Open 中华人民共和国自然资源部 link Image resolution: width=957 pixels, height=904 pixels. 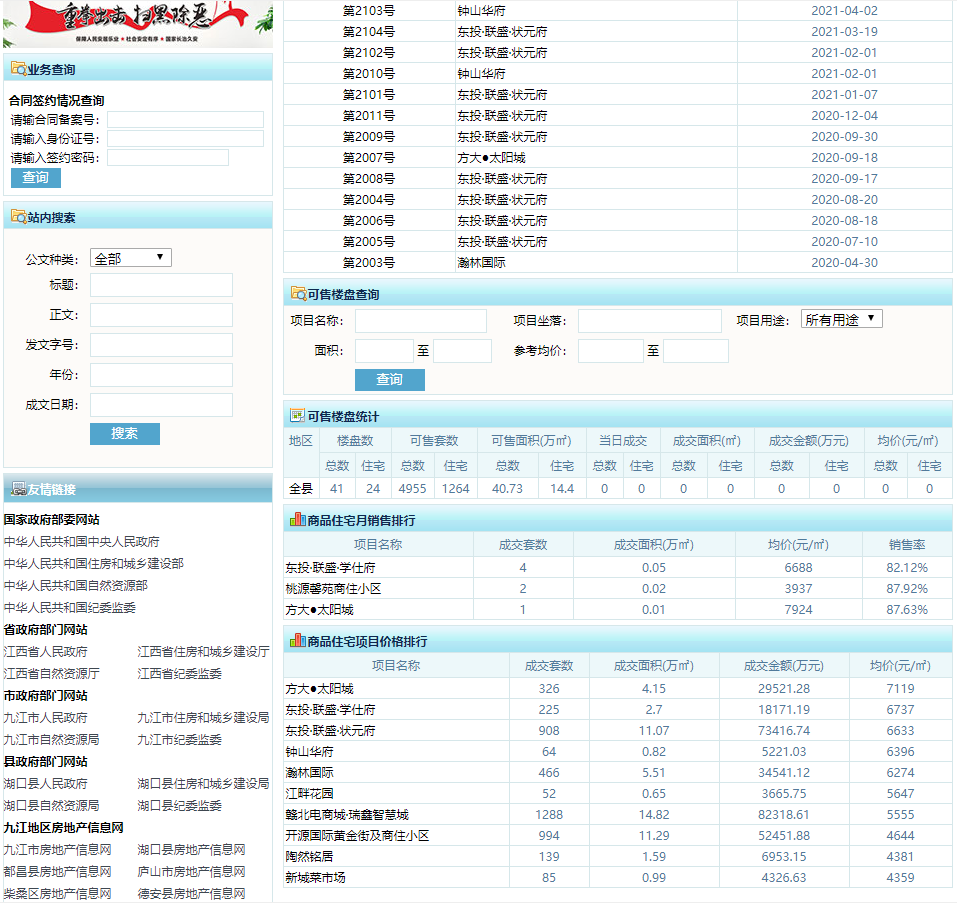pos(75,586)
